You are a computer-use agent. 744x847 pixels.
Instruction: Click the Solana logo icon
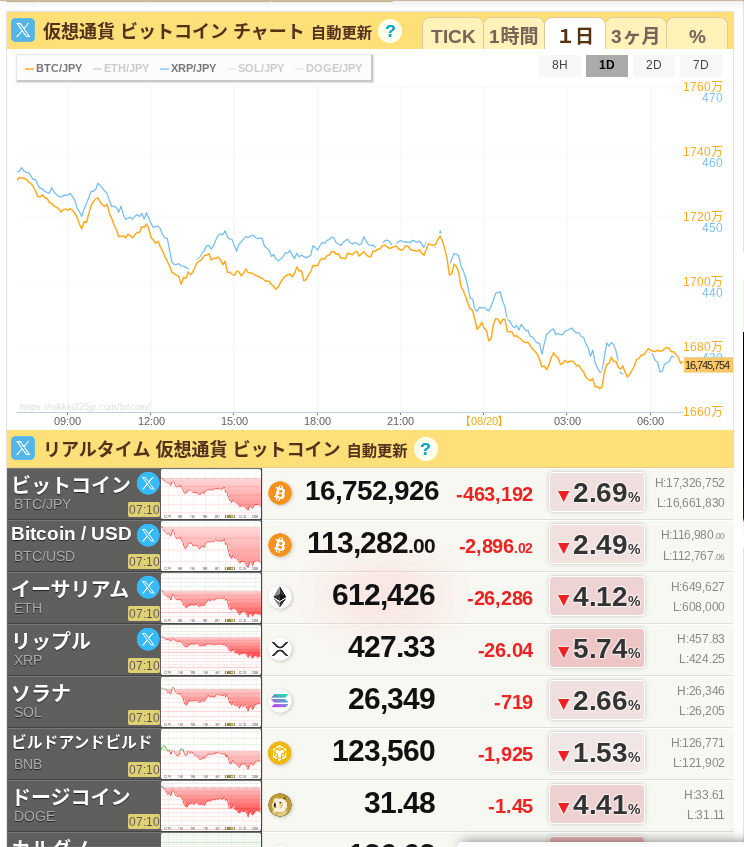(x=280, y=701)
